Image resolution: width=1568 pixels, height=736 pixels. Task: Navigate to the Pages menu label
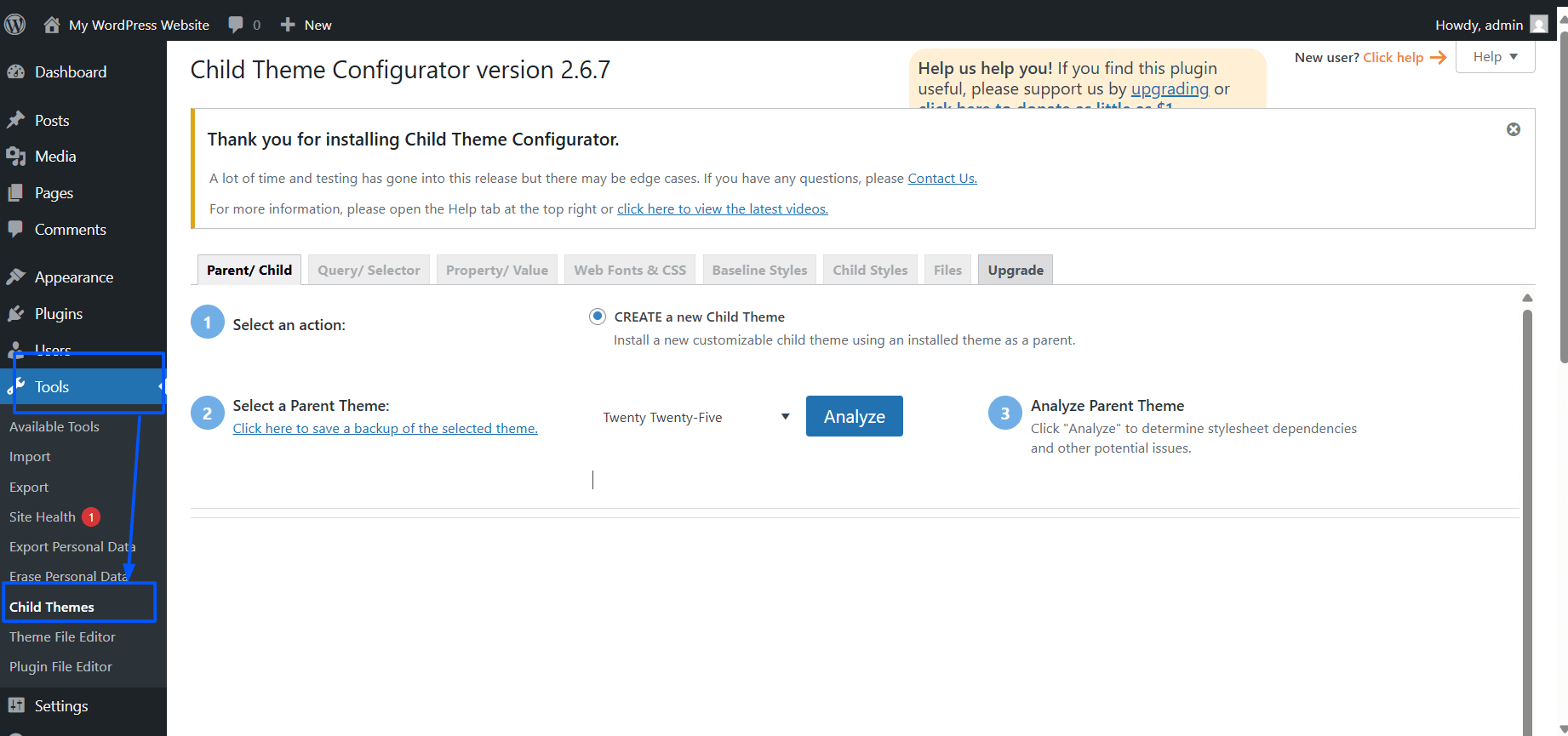(x=54, y=193)
